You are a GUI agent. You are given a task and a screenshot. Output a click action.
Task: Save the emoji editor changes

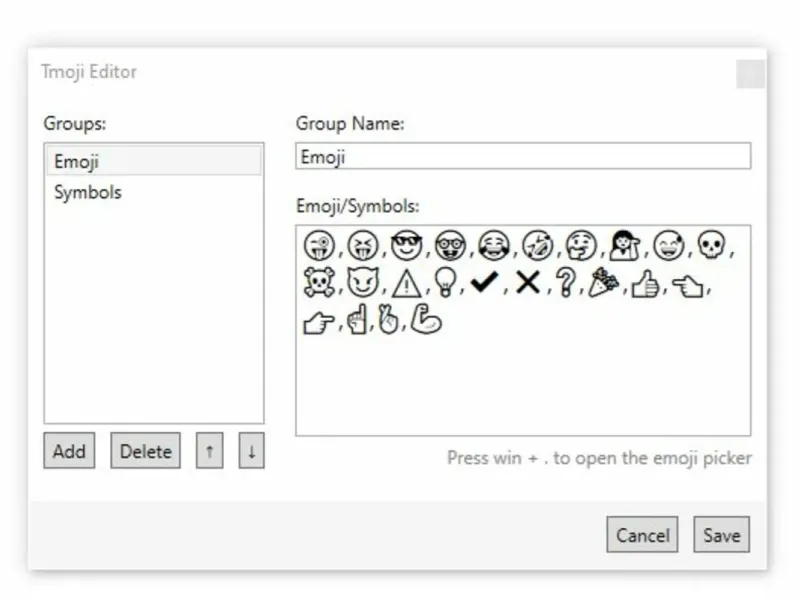pyautogui.click(x=721, y=535)
